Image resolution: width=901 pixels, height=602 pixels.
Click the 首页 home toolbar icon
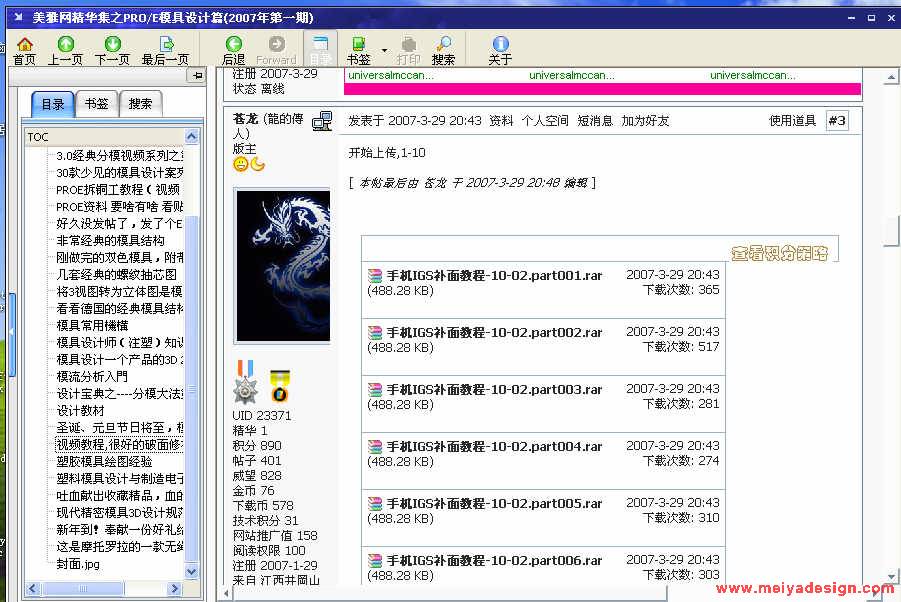25,45
